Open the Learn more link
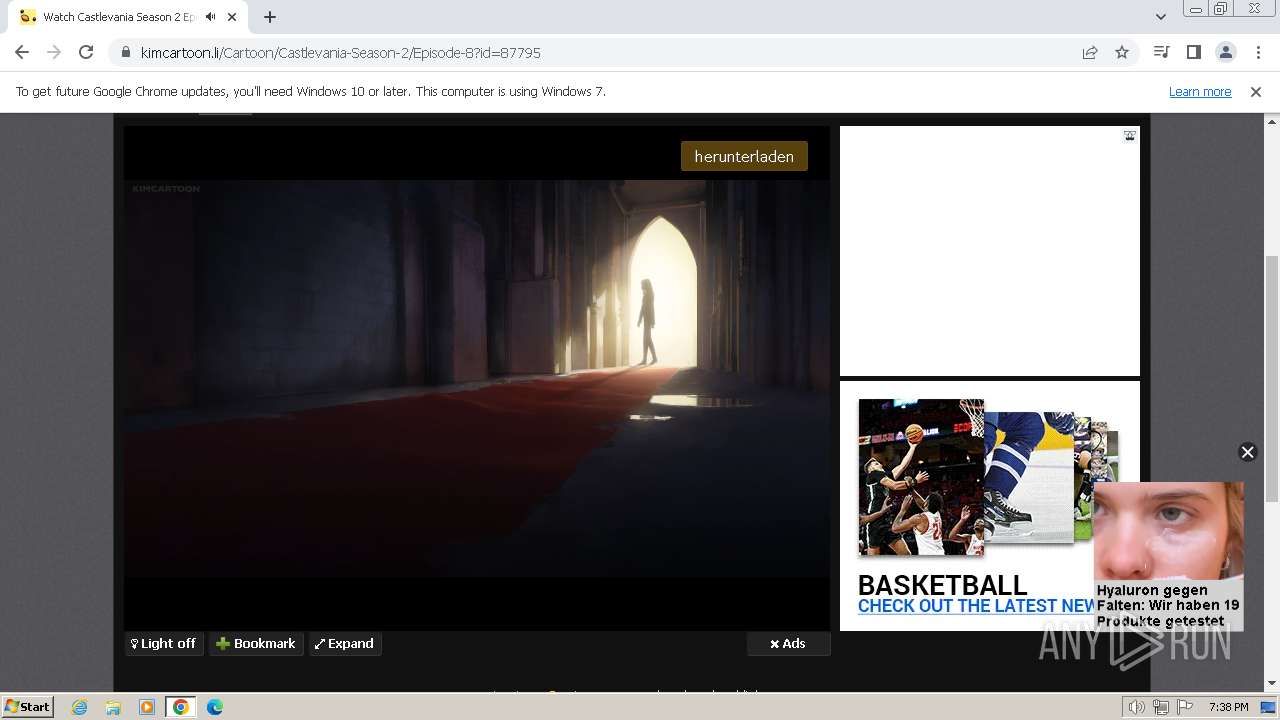Screen dimensions: 1280x720 click(x=1200, y=91)
